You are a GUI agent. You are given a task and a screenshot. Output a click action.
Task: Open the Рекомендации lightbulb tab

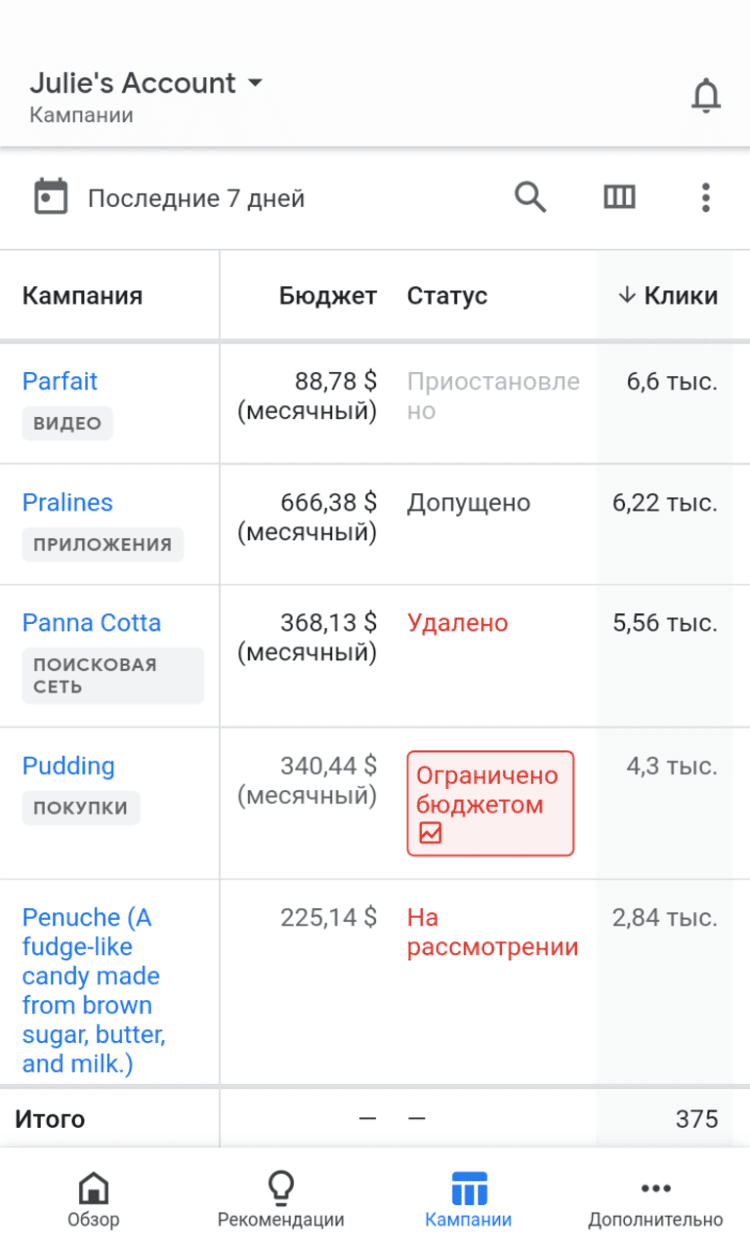[281, 1200]
